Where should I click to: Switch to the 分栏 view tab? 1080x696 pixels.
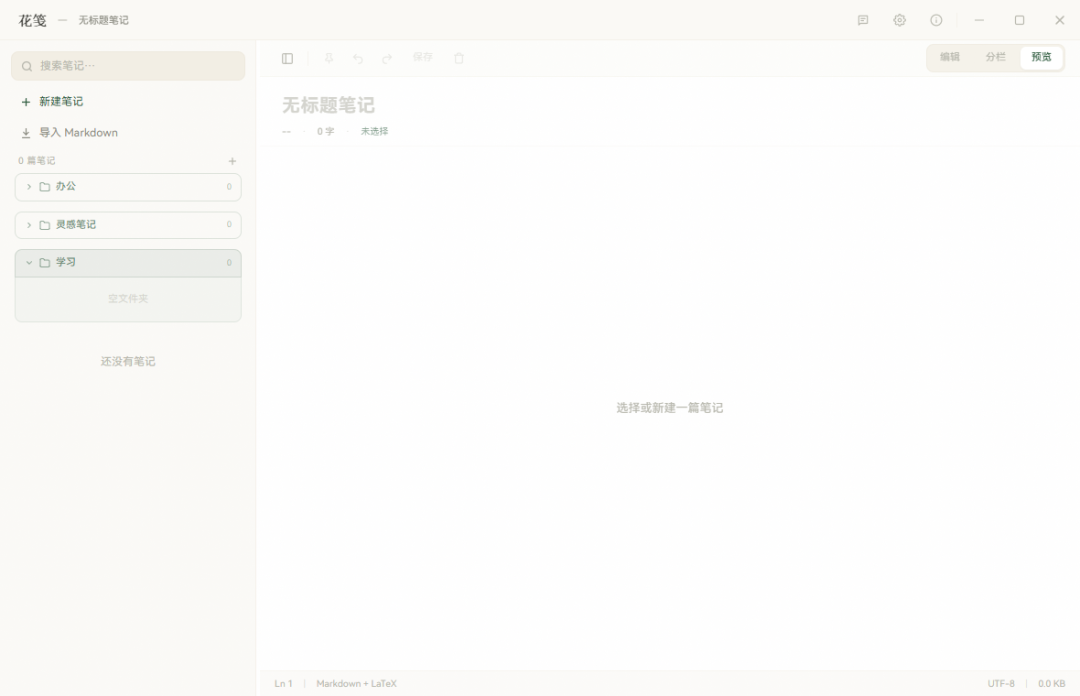(995, 57)
